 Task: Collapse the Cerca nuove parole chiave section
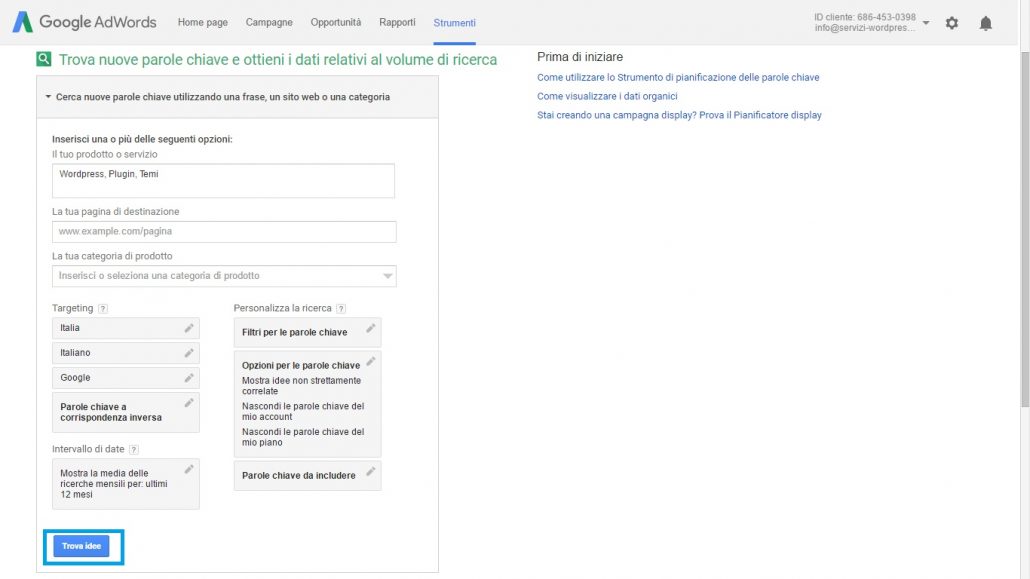(x=48, y=97)
